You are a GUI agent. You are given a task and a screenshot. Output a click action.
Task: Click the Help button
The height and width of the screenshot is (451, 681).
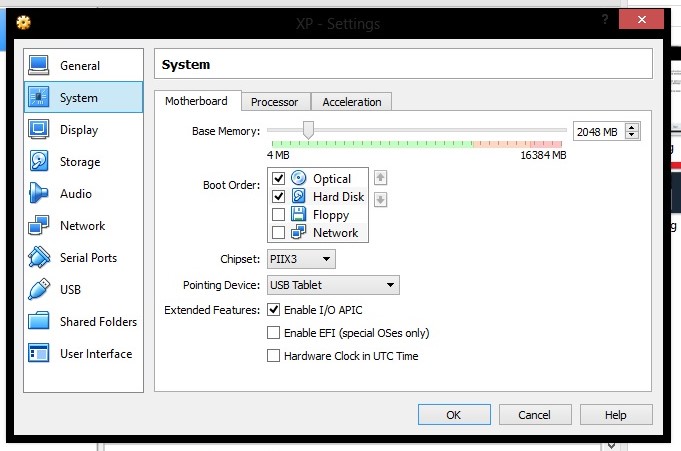pyautogui.click(x=616, y=415)
